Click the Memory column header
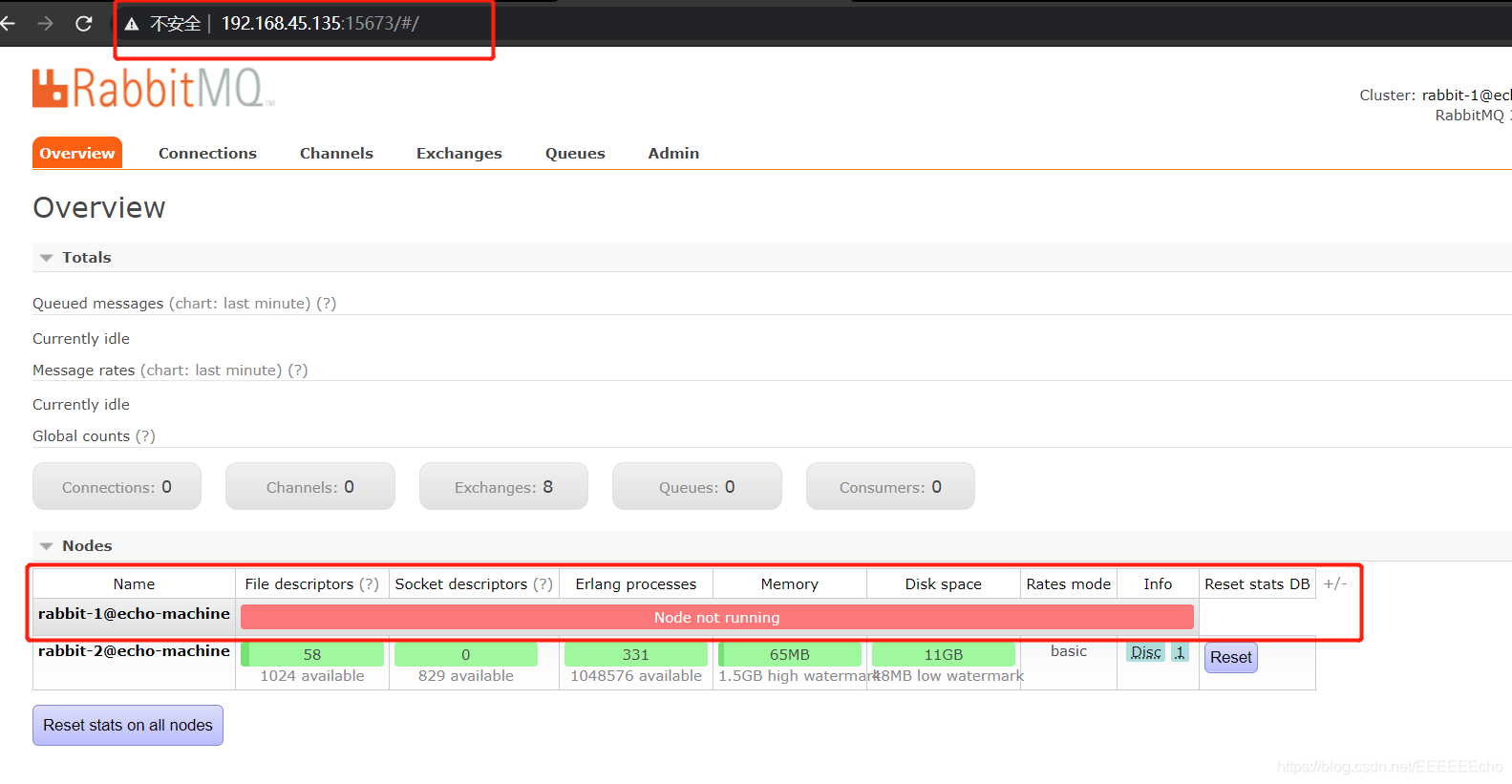Image resolution: width=1512 pixels, height=784 pixels. tap(790, 583)
